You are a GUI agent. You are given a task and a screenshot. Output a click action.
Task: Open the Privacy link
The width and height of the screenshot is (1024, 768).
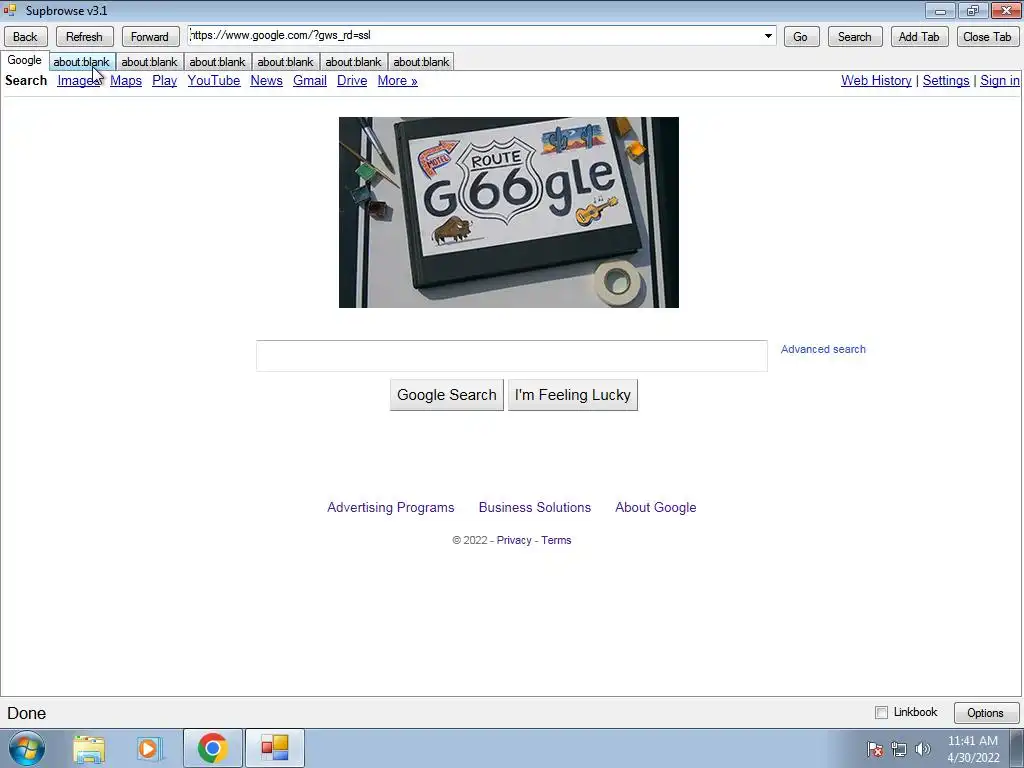514,540
